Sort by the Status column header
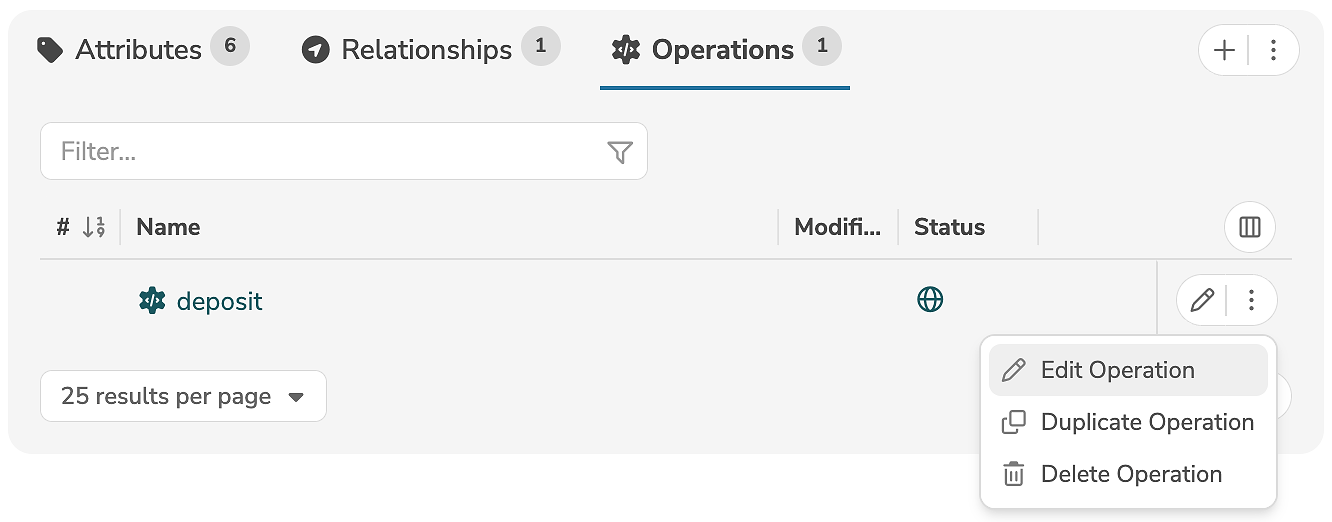 [949, 227]
